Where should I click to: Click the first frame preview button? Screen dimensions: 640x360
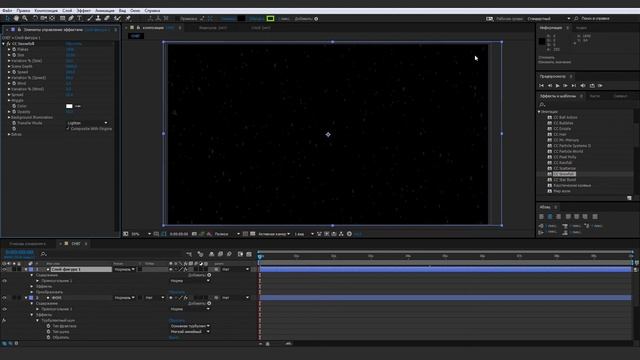pyautogui.click(x=542, y=86)
